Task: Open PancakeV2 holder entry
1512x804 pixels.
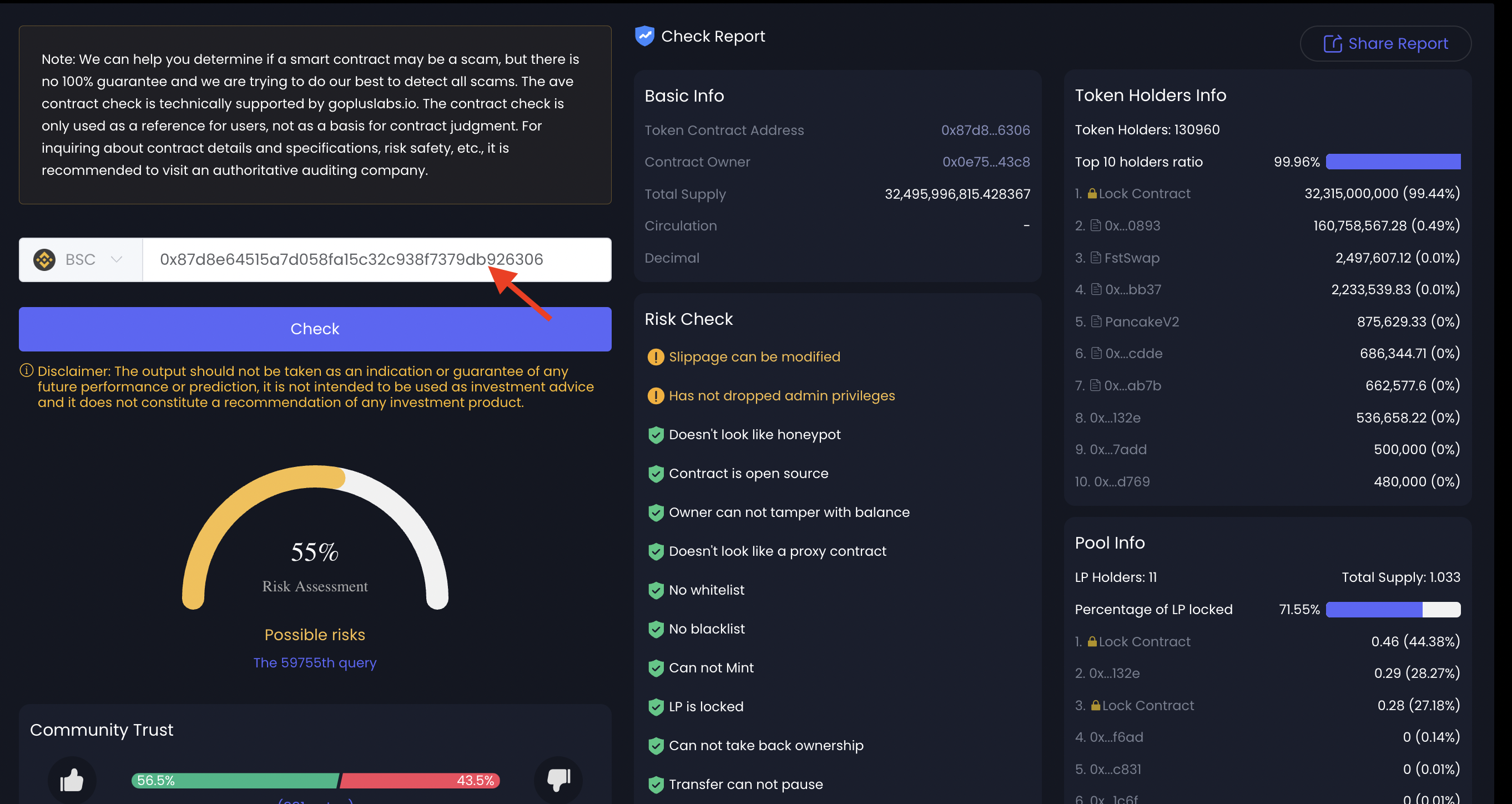Action: [x=1141, y=322]
